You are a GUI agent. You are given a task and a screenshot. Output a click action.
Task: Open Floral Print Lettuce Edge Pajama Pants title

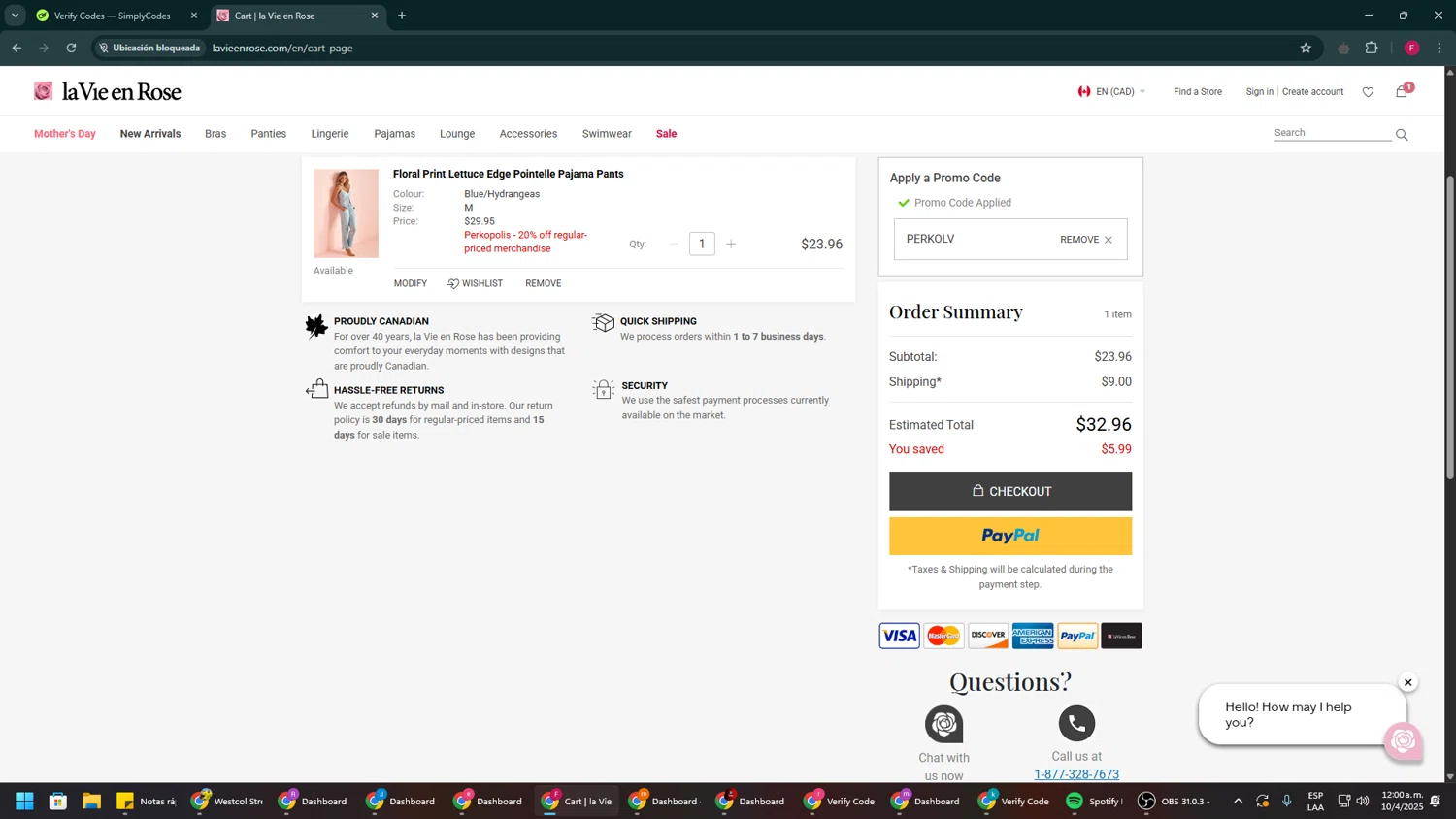[x=509, y=175]
